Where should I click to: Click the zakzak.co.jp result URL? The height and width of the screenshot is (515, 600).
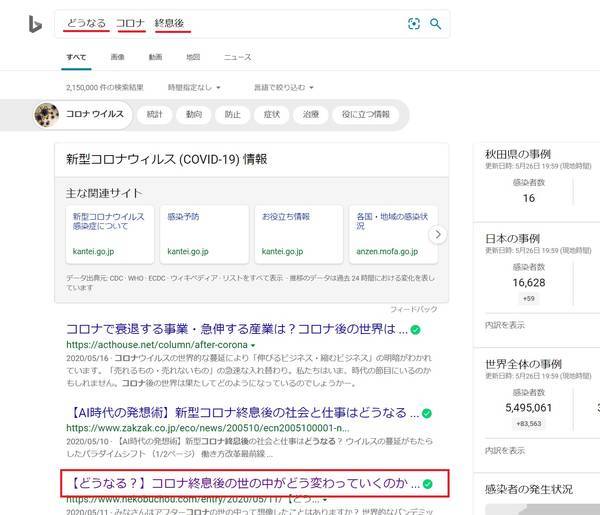[x=207, y=428]
